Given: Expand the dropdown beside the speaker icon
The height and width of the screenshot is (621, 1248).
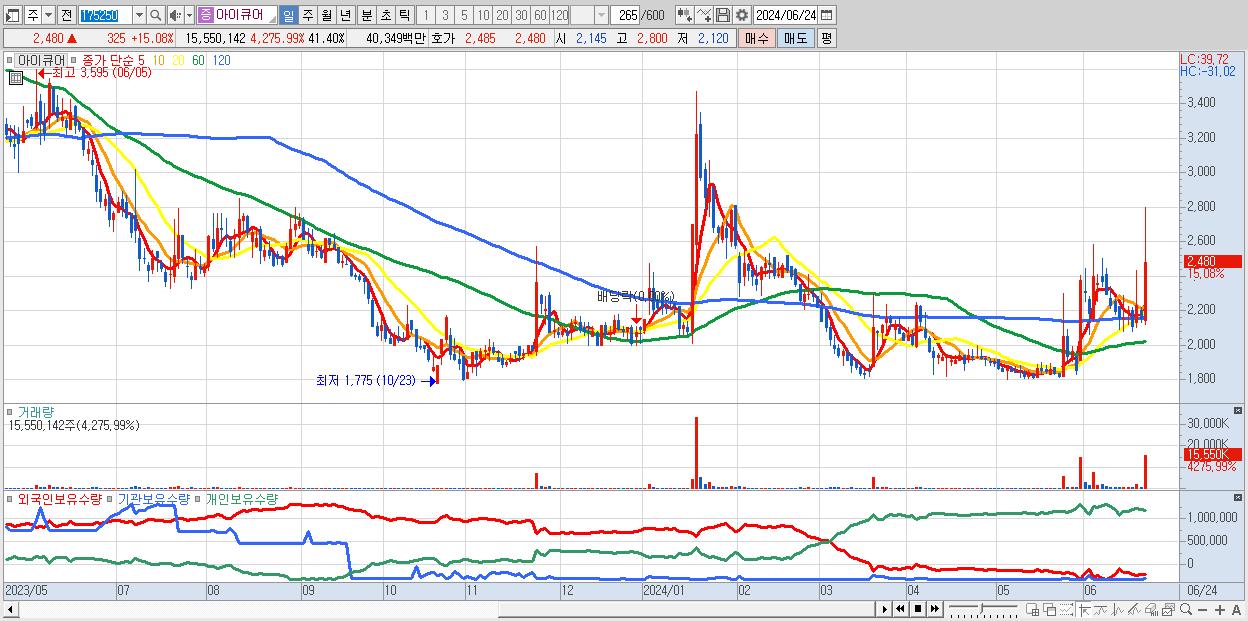Looking at the screenshot, I should pos(189,15).
